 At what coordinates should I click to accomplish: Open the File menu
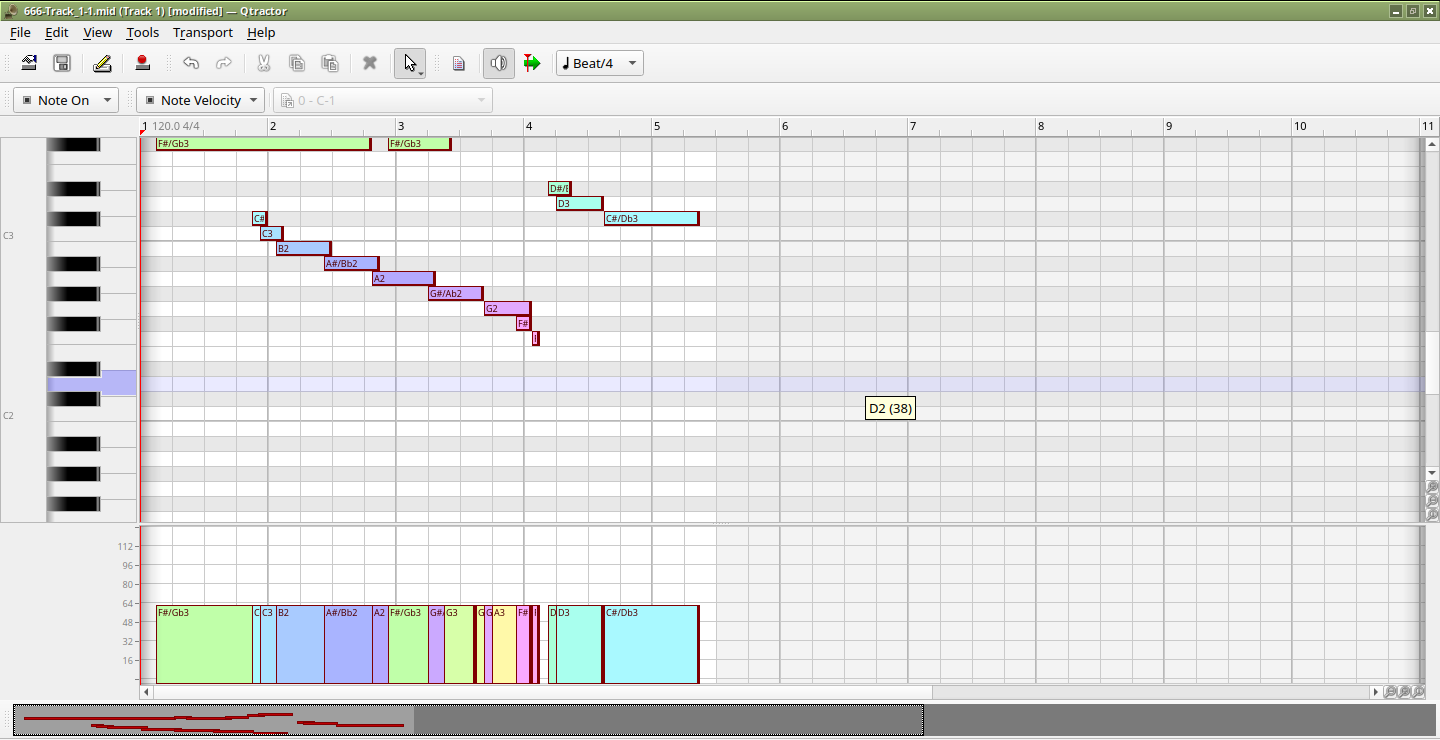pyautogui.click(x=20, y=32)
